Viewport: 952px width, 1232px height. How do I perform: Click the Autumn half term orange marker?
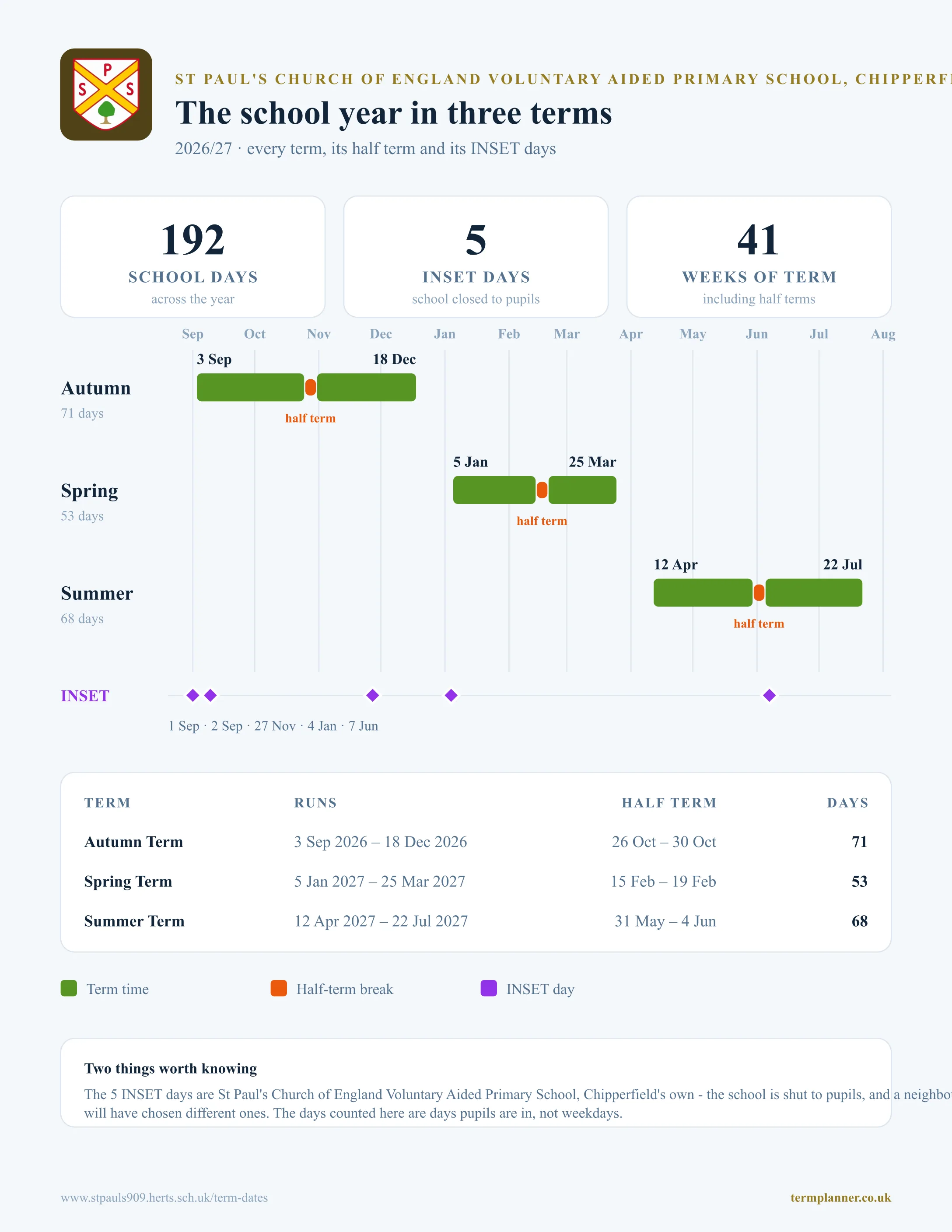[310, 387]
